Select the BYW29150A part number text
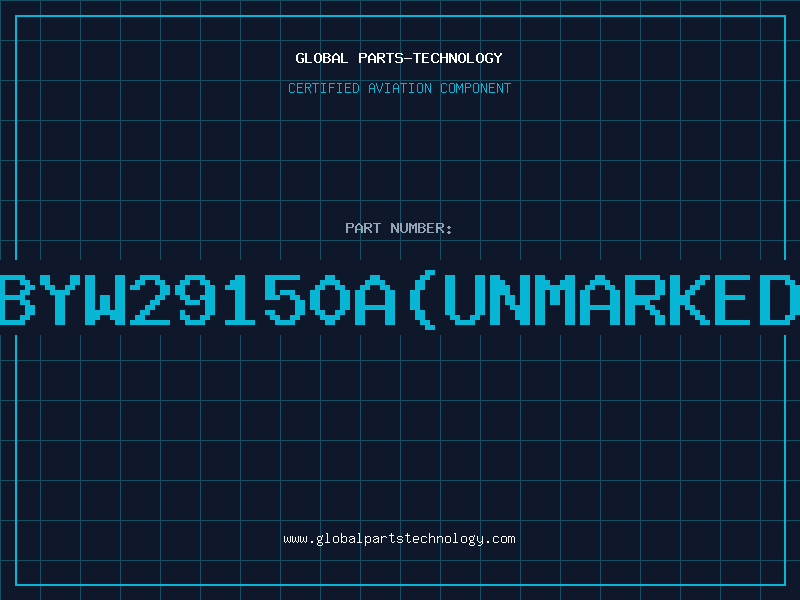 198,299
